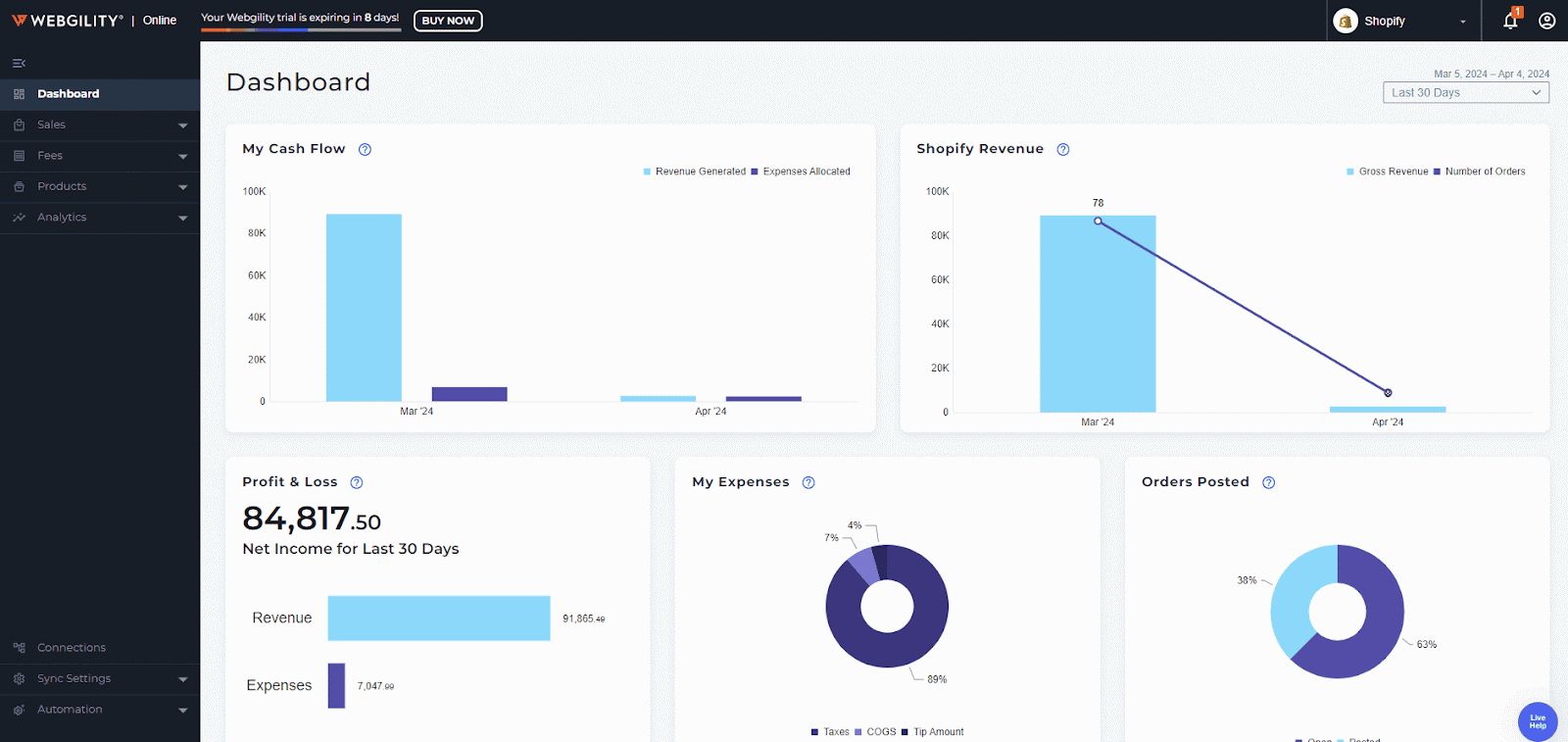Click the Orders Posted help icon
1568x742 pixels.
point(1268,482)
